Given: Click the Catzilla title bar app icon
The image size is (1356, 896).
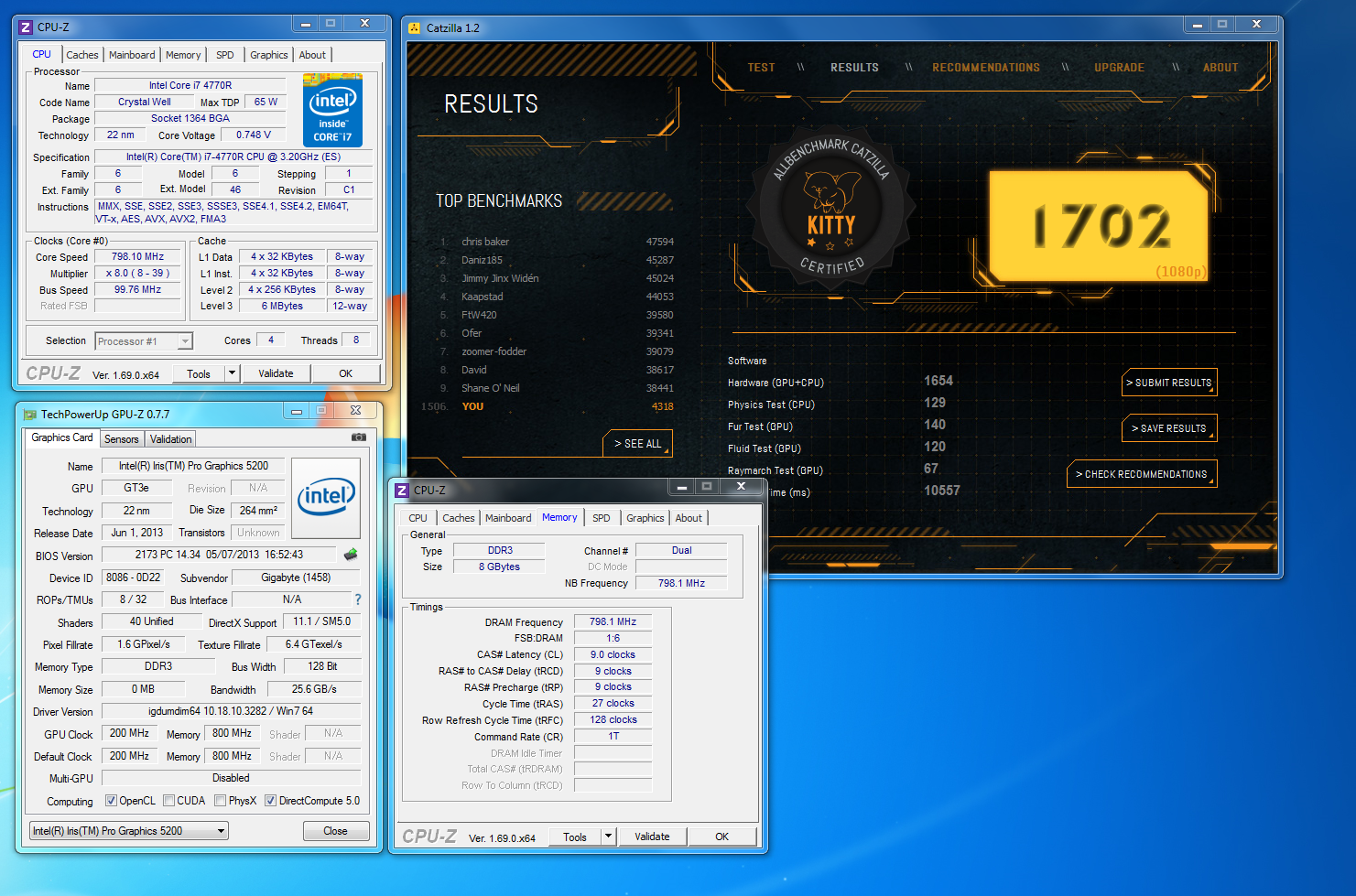Looking at the screenshot, I should (415, 28).
